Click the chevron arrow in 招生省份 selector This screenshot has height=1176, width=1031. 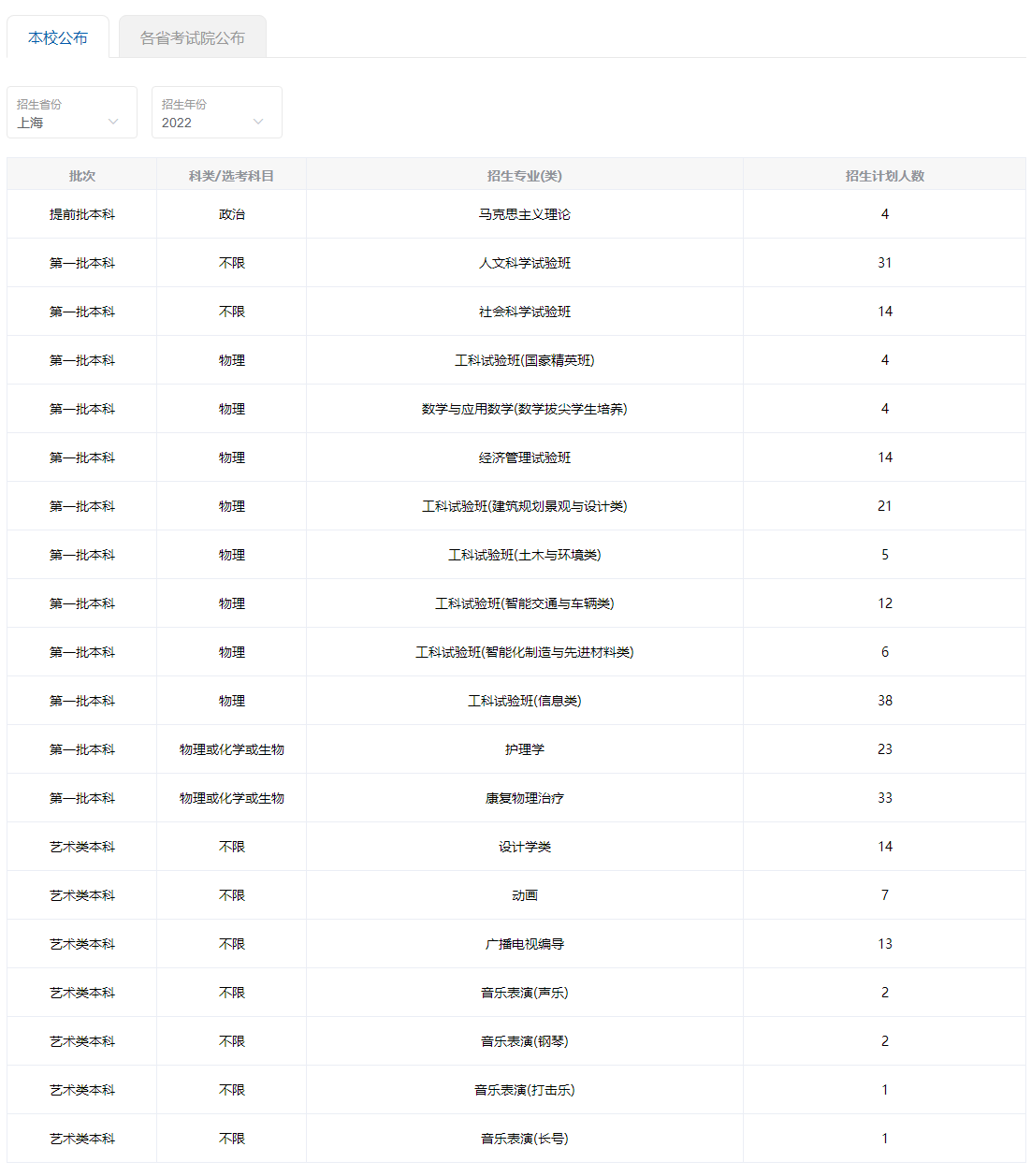pyautogui.click(x=113, y=122)
